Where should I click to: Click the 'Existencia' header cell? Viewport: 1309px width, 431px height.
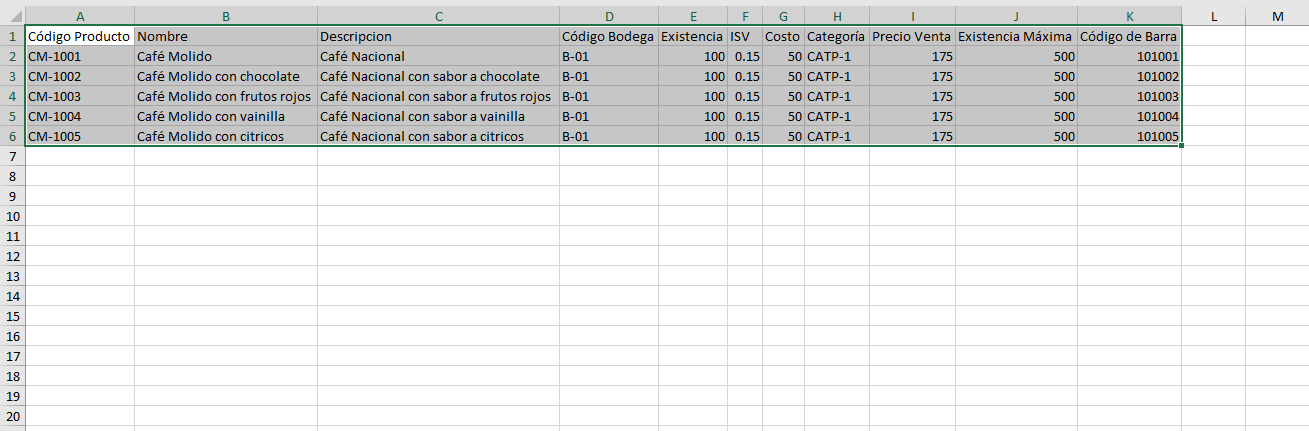[x=693, y=36]
